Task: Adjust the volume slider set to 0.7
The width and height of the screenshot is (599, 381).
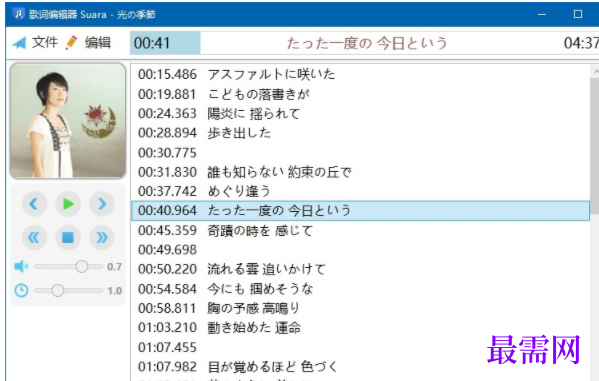Action: point(69,266)
